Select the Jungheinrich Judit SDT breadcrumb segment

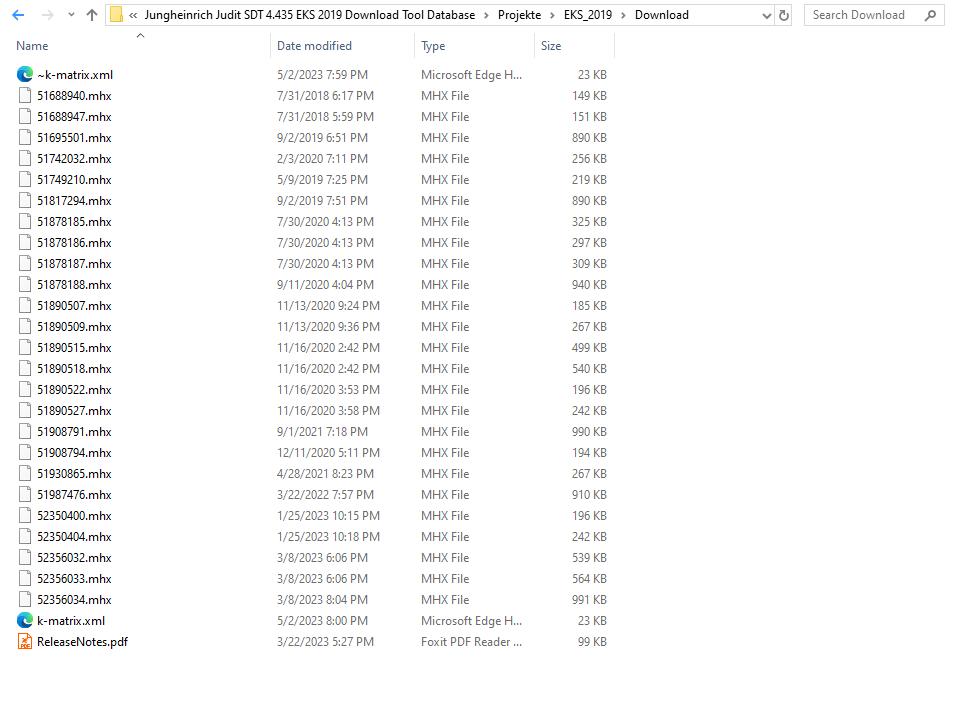click(x=310, y=15)
